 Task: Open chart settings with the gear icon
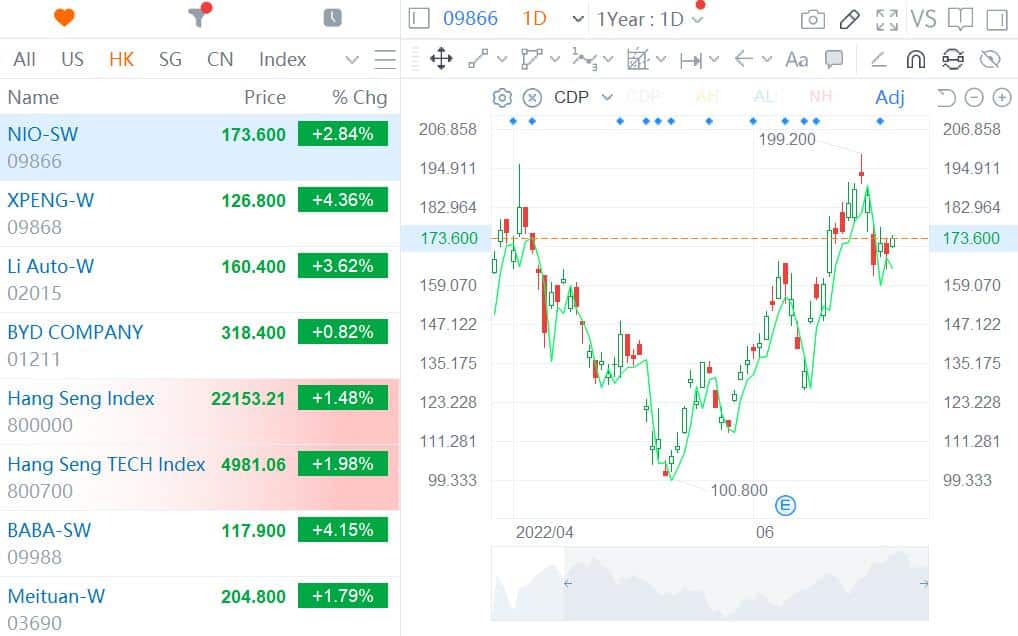[x=500, y=97]
